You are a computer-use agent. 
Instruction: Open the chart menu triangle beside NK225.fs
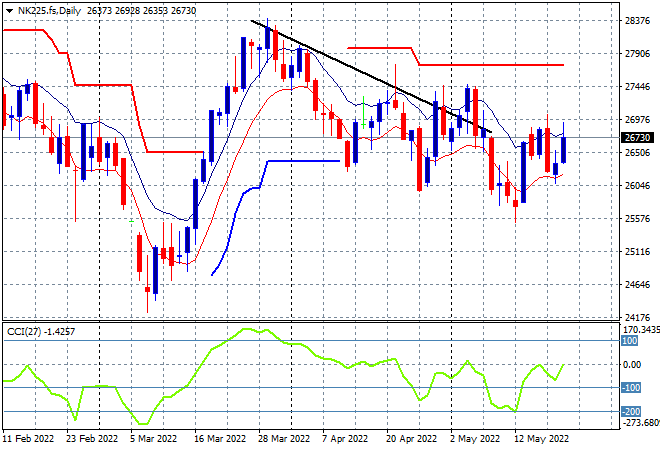[x=9, y=11]
